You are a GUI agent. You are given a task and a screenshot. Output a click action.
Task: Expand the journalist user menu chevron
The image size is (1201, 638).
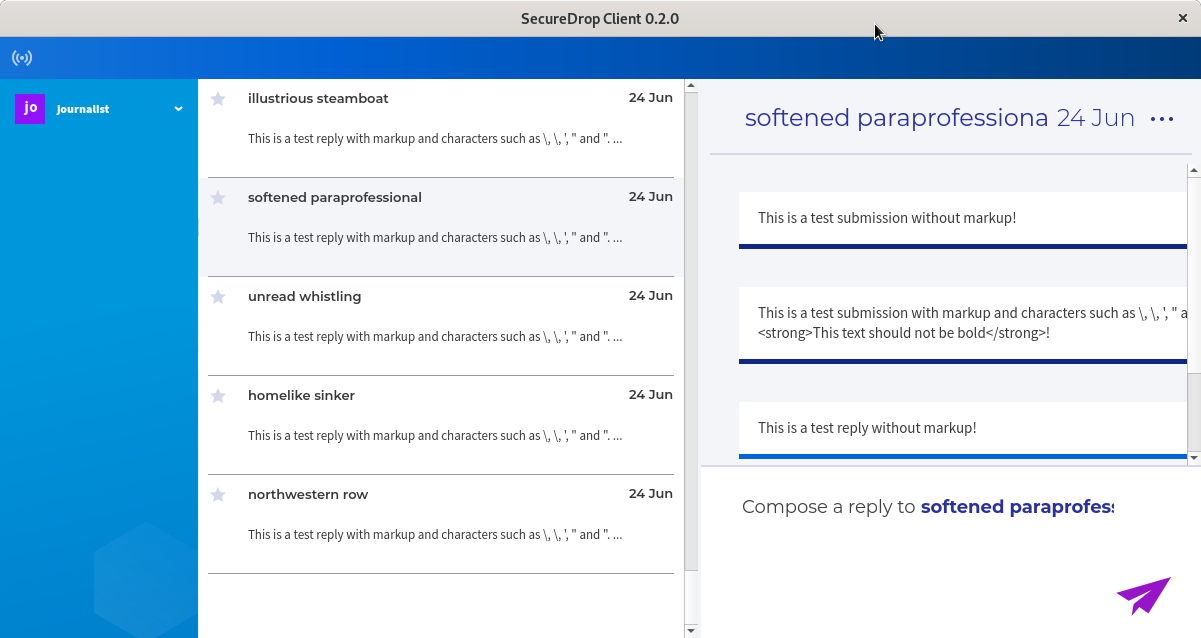178,109
